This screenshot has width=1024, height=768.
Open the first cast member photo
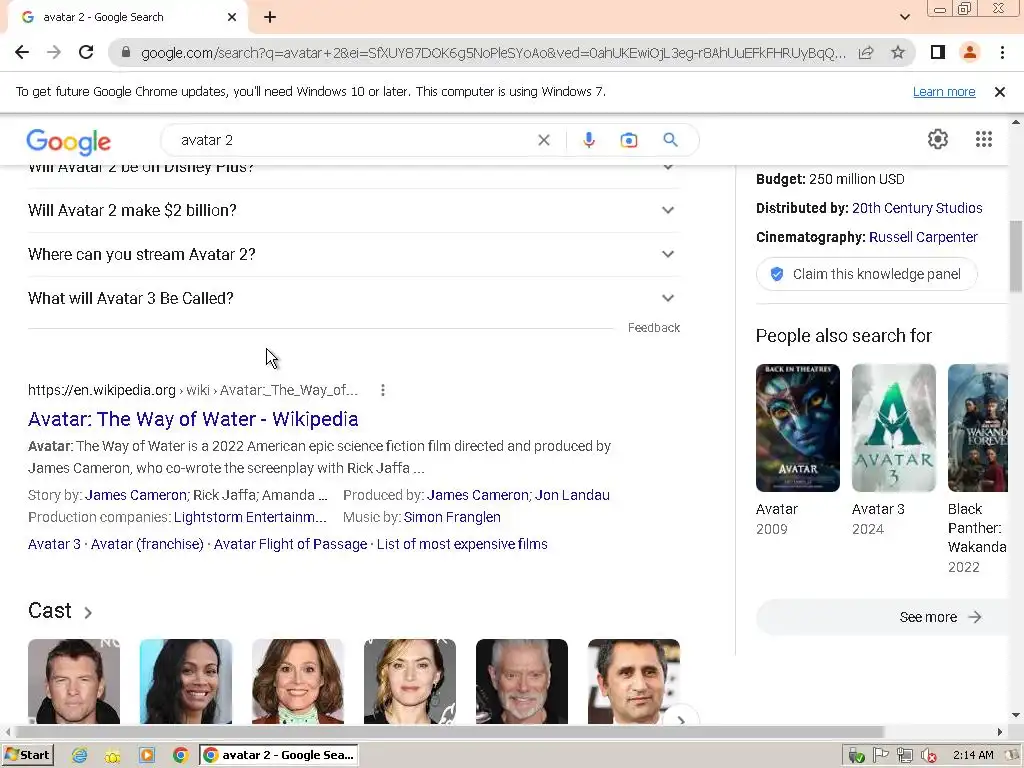point(74,681)
